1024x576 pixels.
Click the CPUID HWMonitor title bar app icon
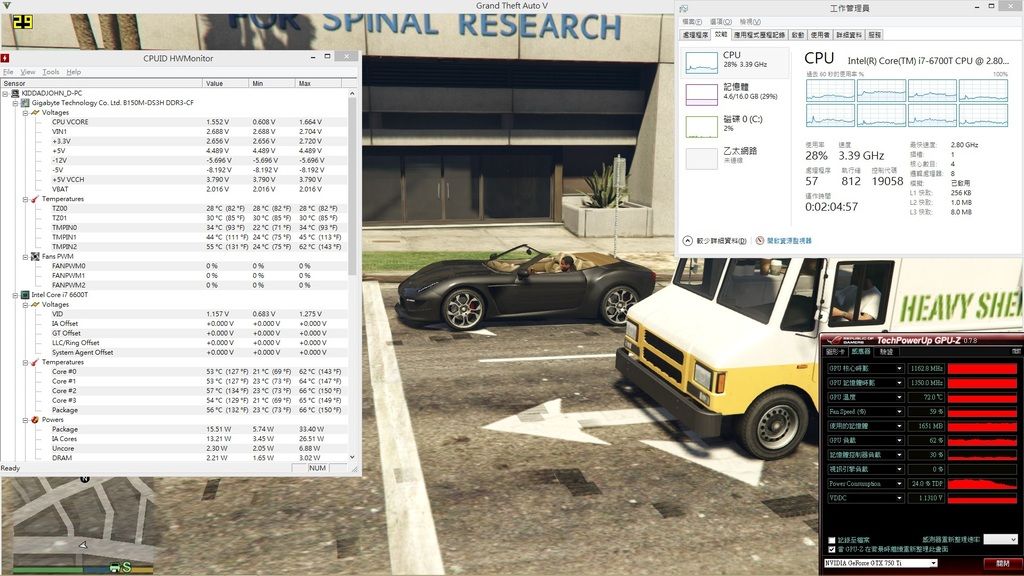5,58
